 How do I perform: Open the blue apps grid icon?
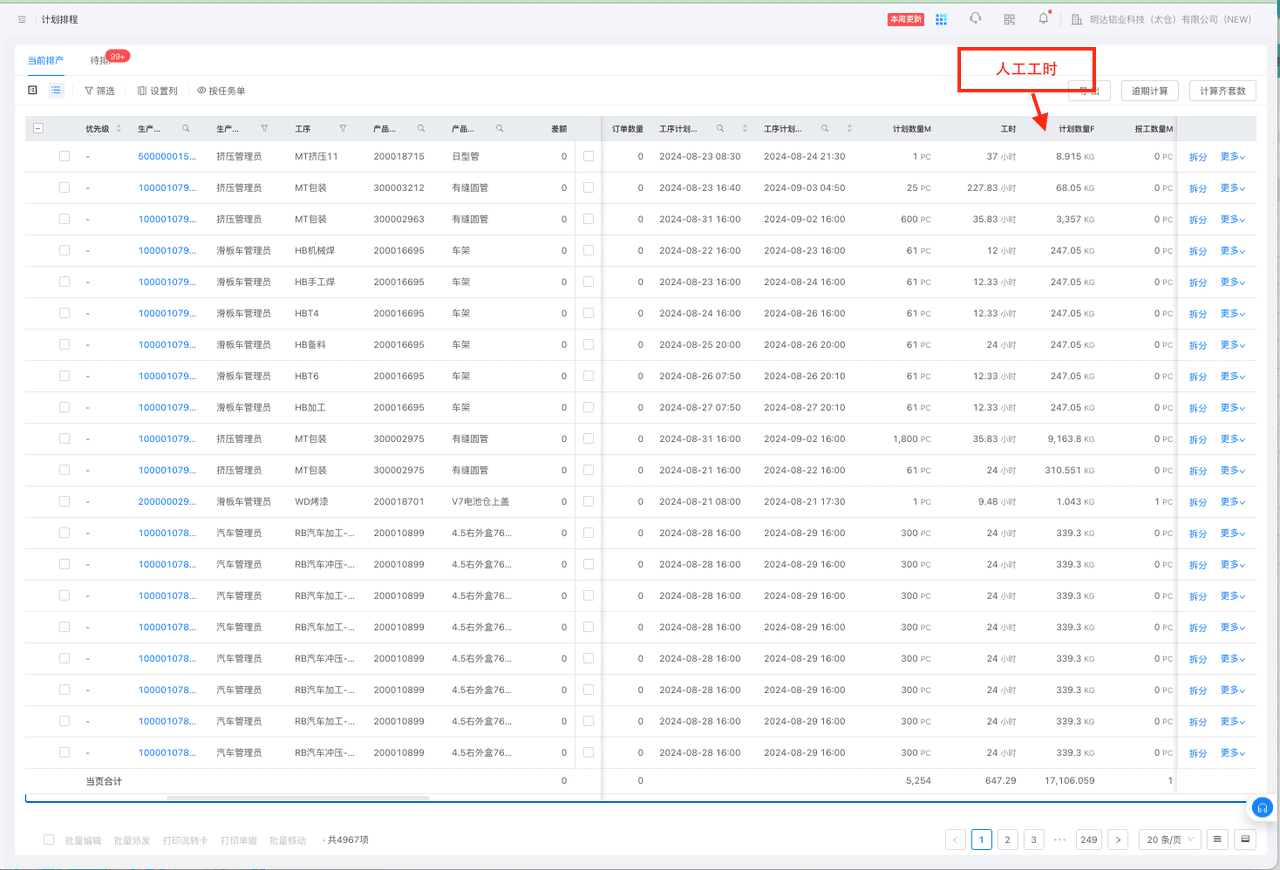tap(941, 19)
